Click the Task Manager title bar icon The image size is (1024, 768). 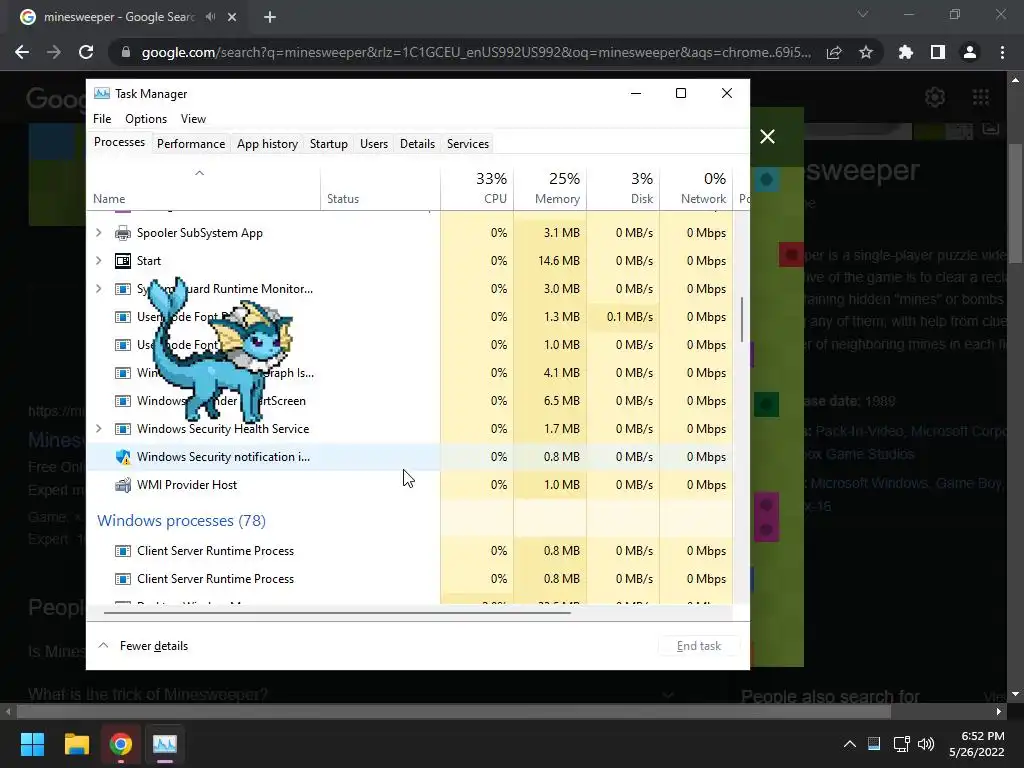point(102,93)
